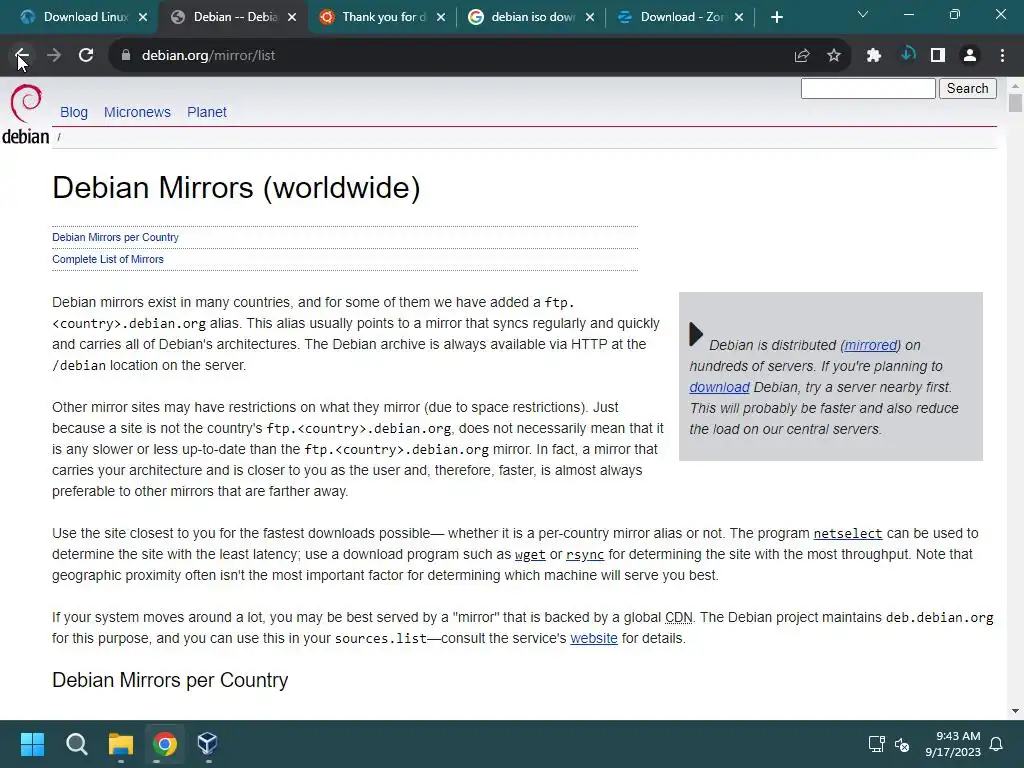Close the 'debian iso dow' tab
This screenshot has height=768, width=1024.
[590, 18]
